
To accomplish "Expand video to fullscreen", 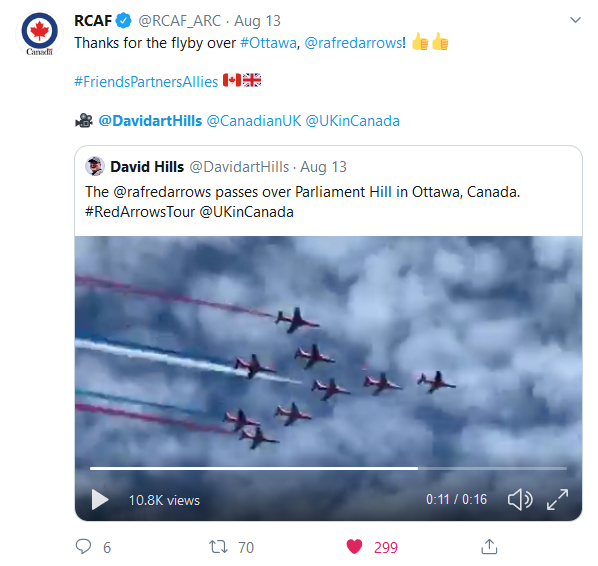I will click(557, 499).
